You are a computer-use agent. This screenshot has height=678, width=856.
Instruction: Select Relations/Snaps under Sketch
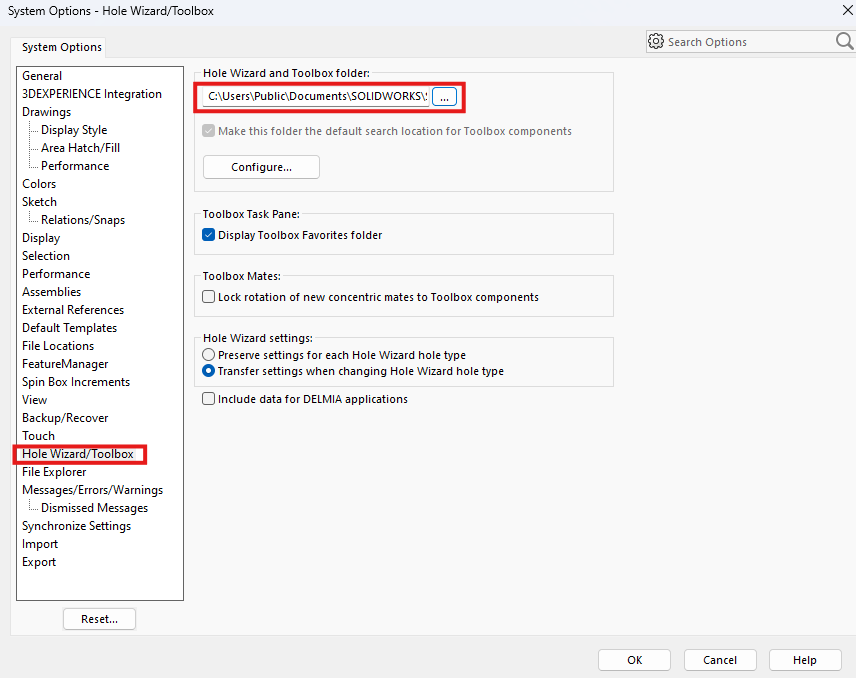tap(83, 220)
